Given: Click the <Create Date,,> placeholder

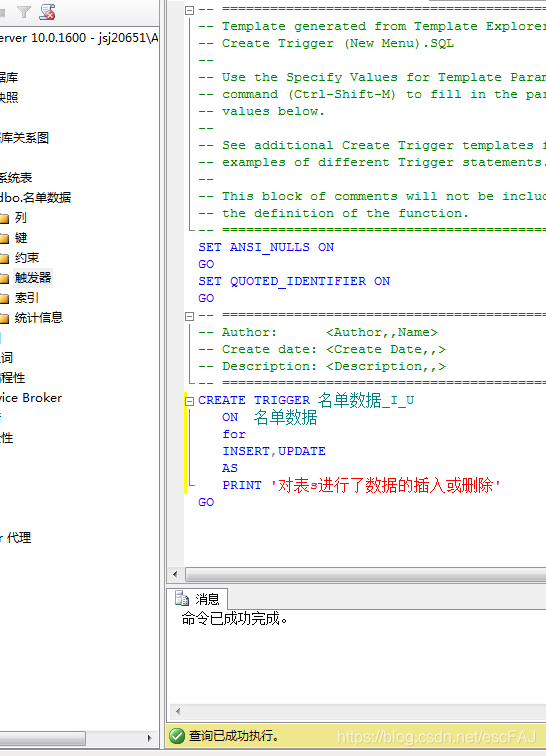Looking at the screenshot, I should tap(386, 349).
